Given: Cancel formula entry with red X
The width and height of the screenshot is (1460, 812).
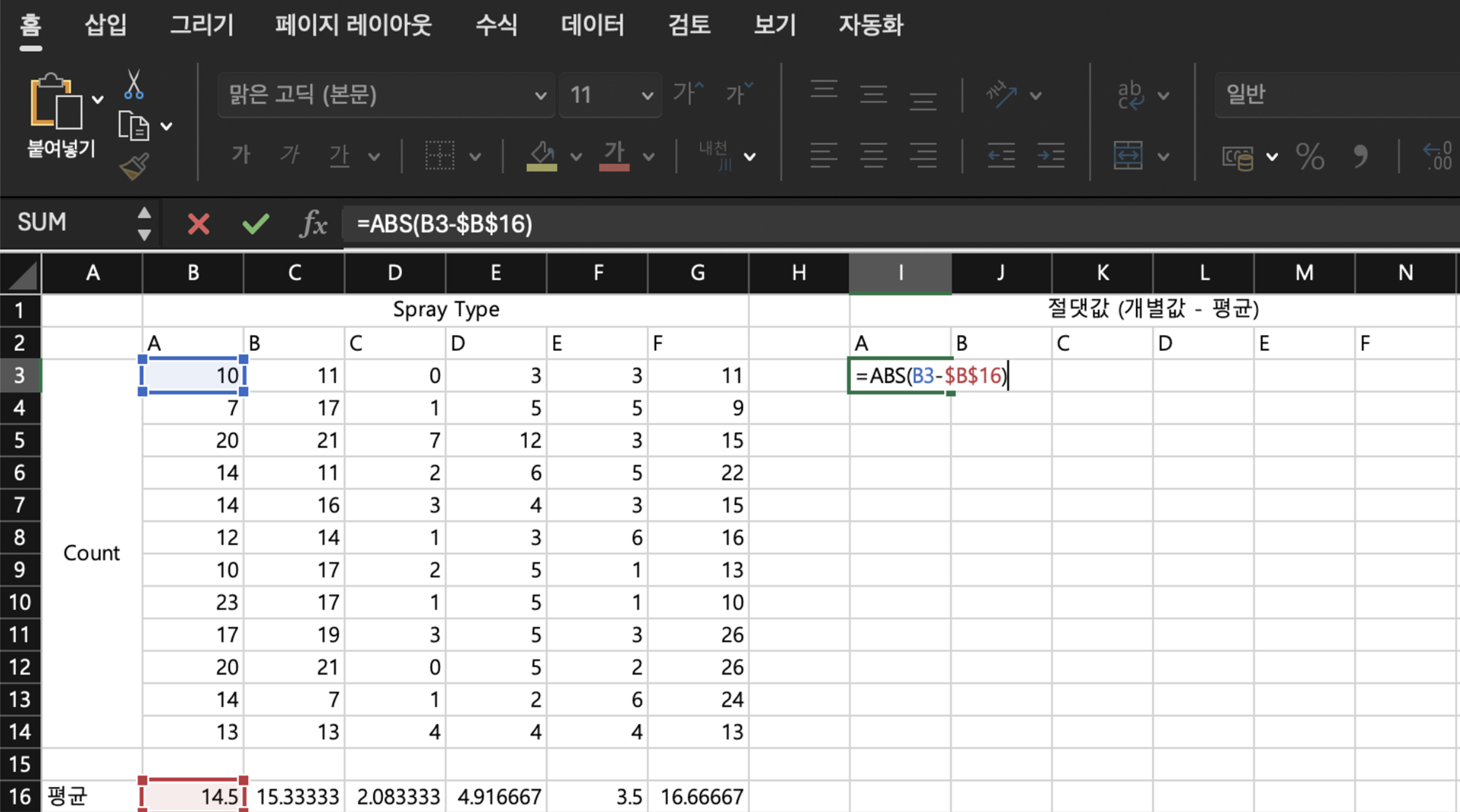Looking at the screenshot, I should (x=198, y=224).
